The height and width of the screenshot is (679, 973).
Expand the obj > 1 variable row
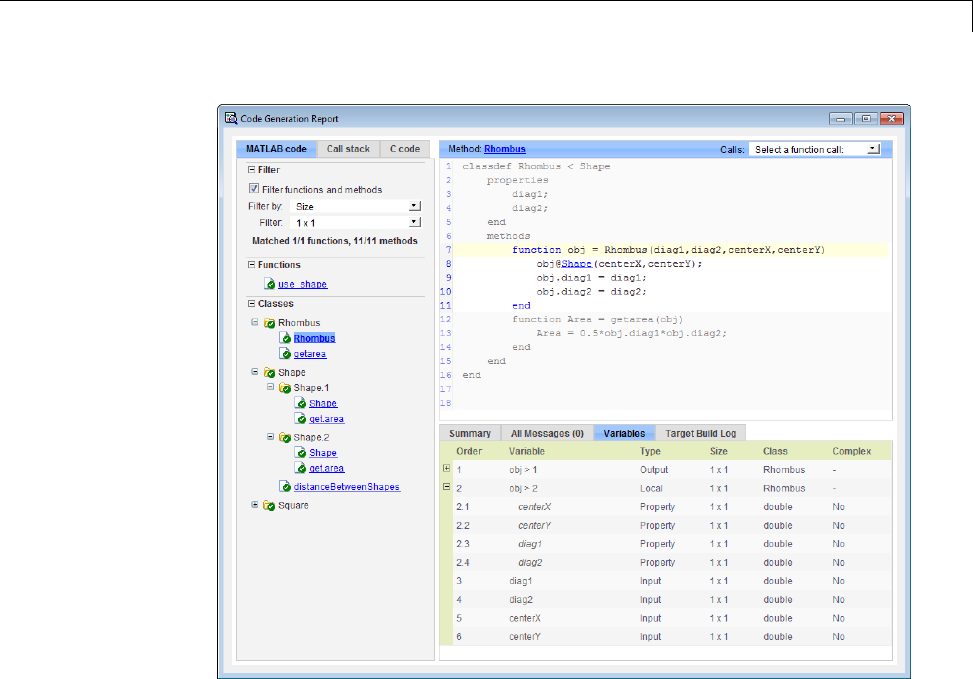click(446, 469)
